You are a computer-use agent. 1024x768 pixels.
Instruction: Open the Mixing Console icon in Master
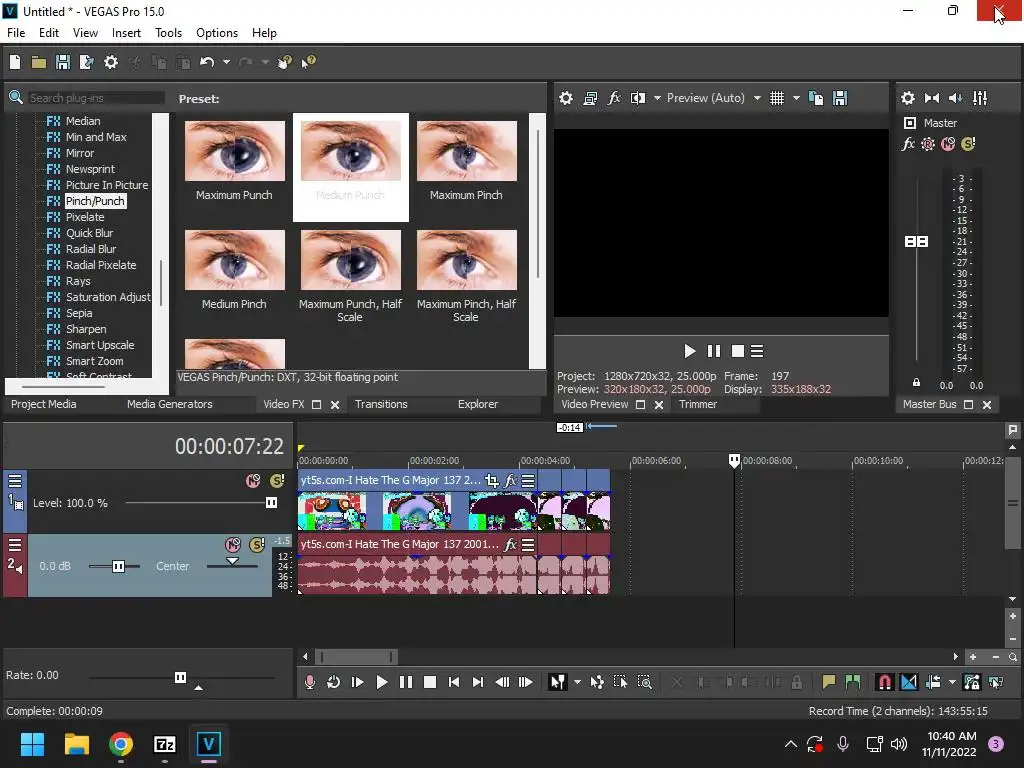[980, 98]
